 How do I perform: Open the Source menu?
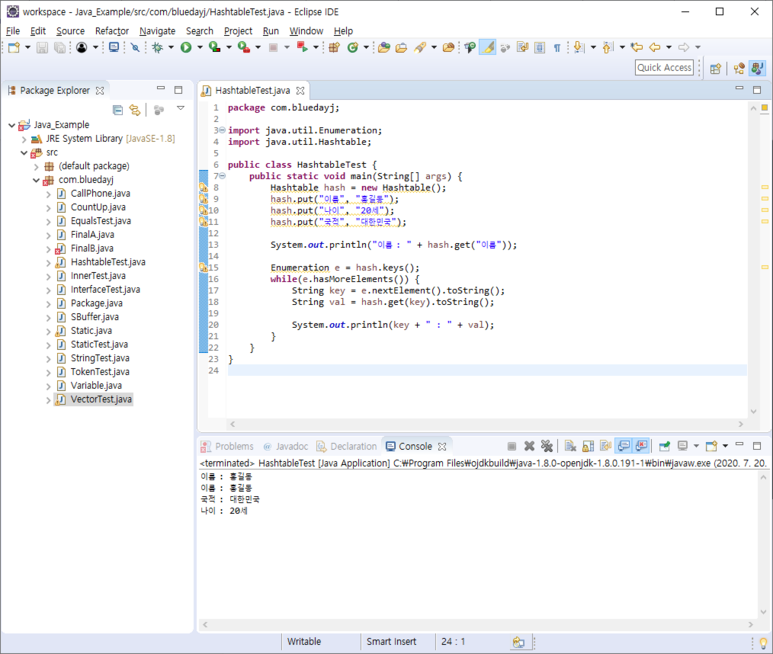[70, 31]
